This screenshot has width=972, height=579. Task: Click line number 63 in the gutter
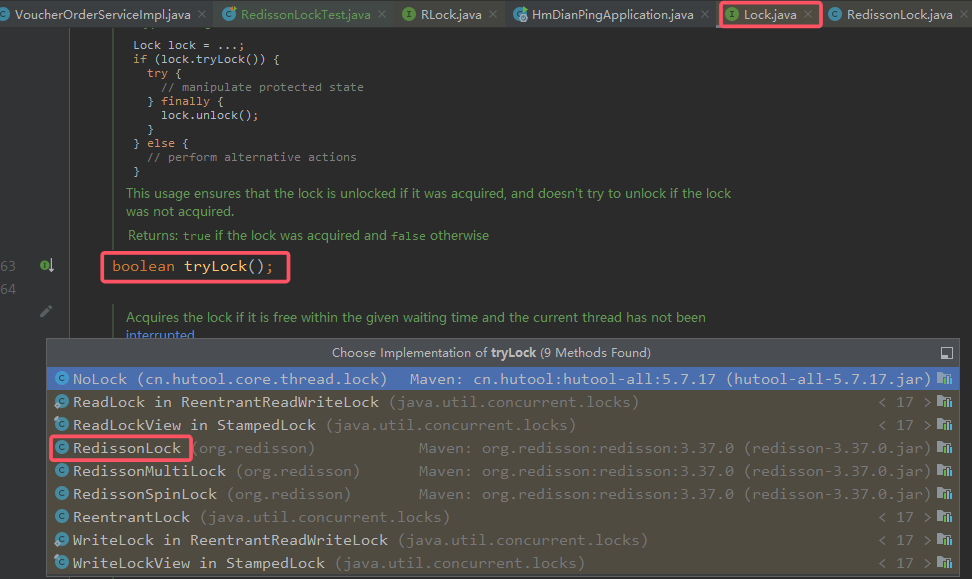[8, 266]
